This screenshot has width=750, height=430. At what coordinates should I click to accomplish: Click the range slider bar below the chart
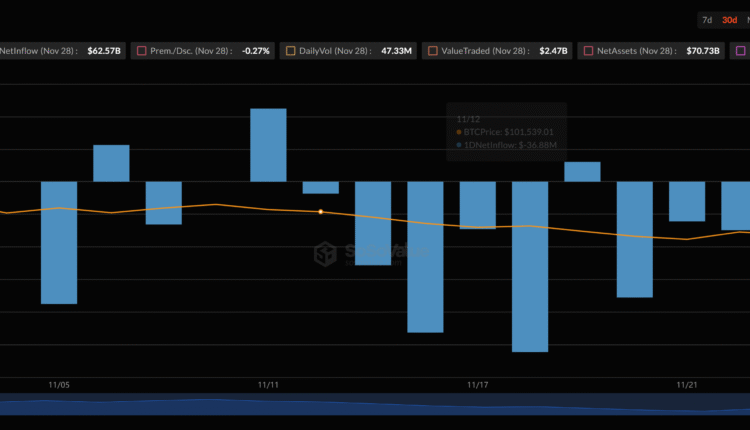tap(375, 404)
